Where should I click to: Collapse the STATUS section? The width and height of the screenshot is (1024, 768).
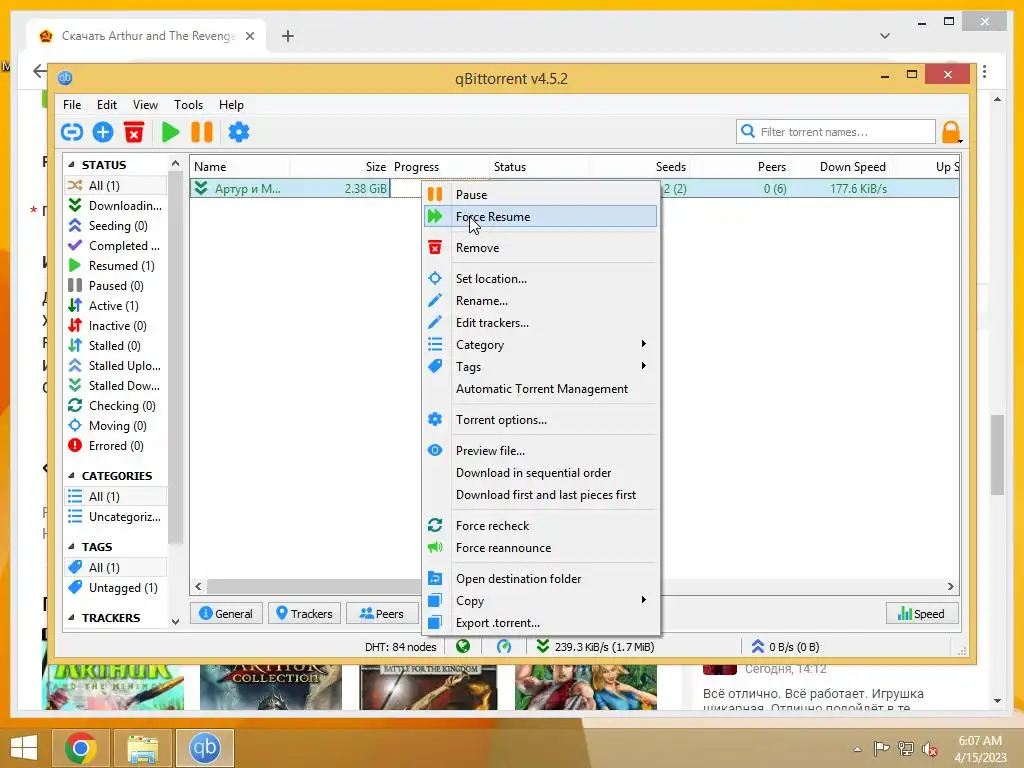[71, 165]
